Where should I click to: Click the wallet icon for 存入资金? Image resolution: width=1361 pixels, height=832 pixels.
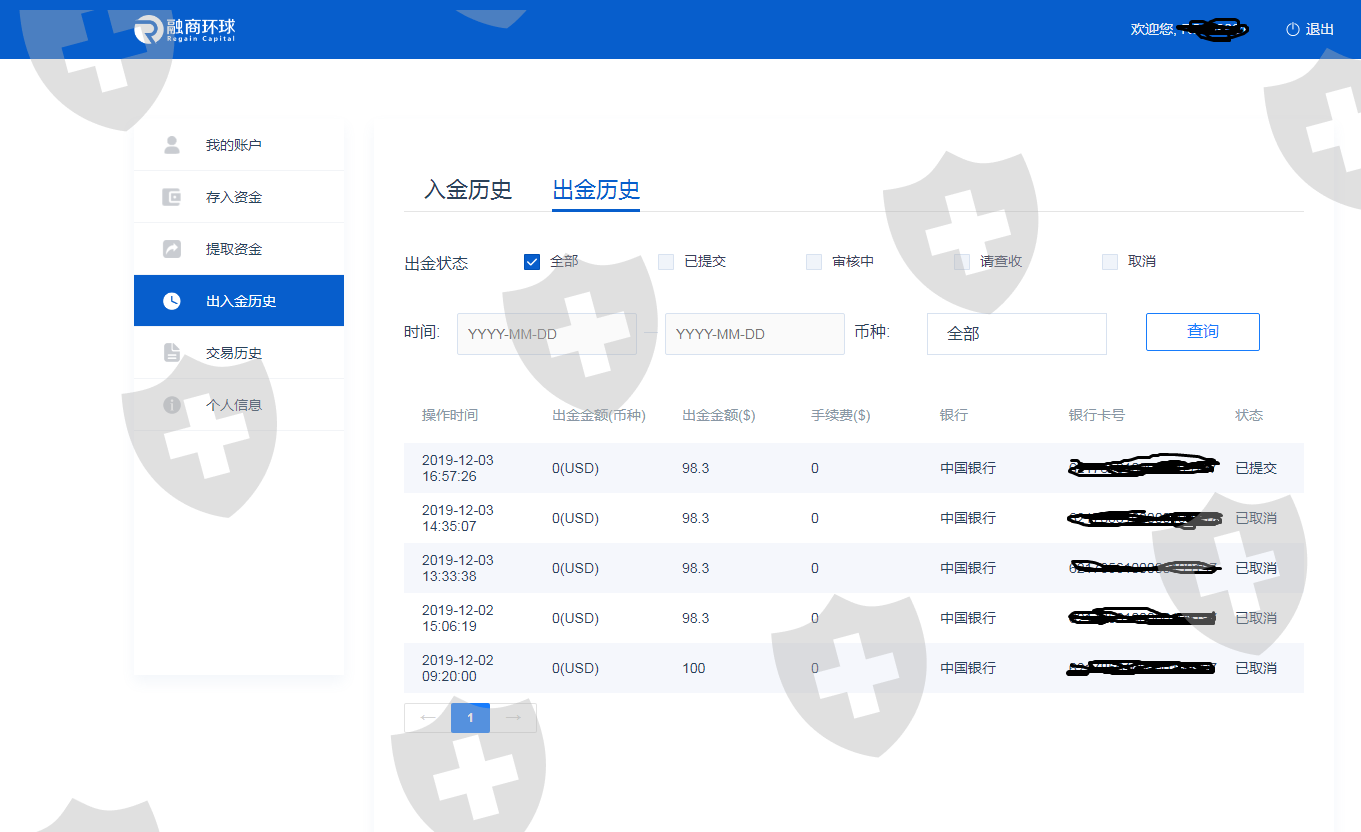point(172,197)
